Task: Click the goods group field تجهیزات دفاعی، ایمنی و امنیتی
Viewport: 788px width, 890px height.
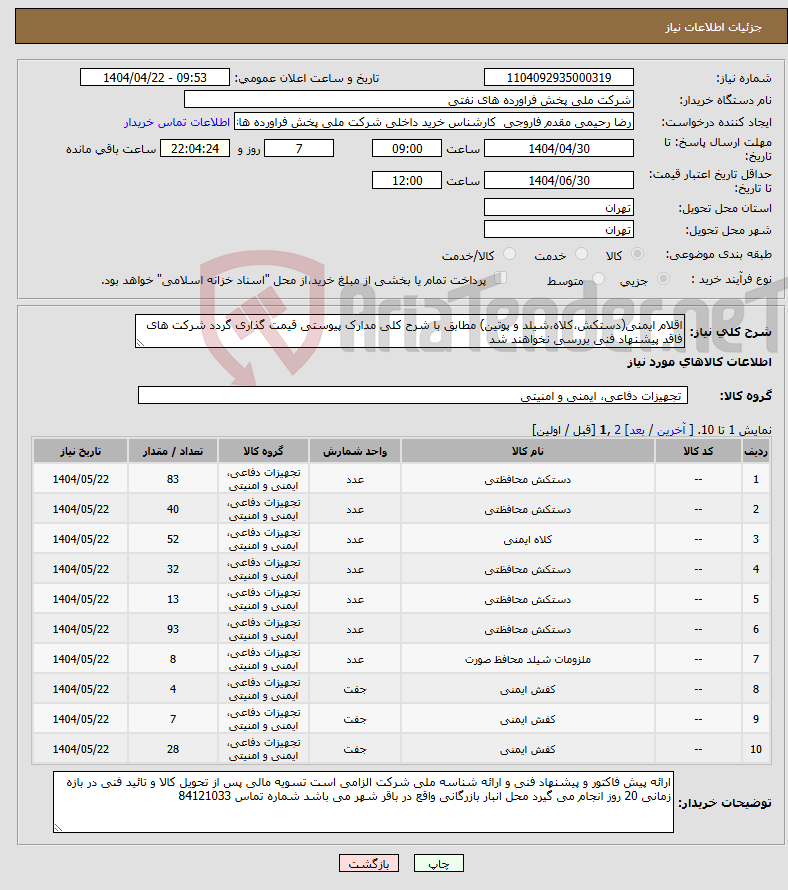Action: coord(413,396)
